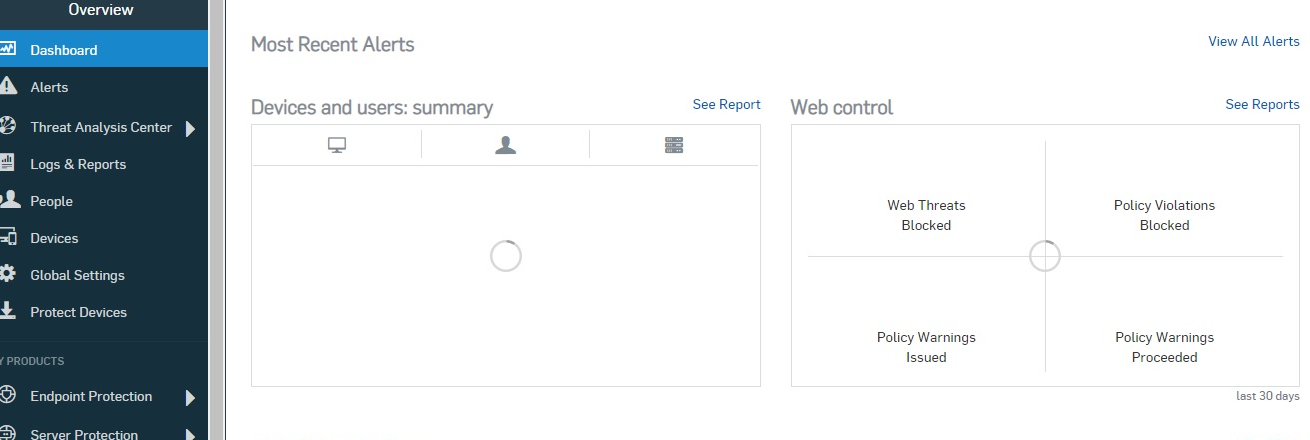
Task: Expand the Threat Analysis Center submenu arrow
Action: [190, 128]
